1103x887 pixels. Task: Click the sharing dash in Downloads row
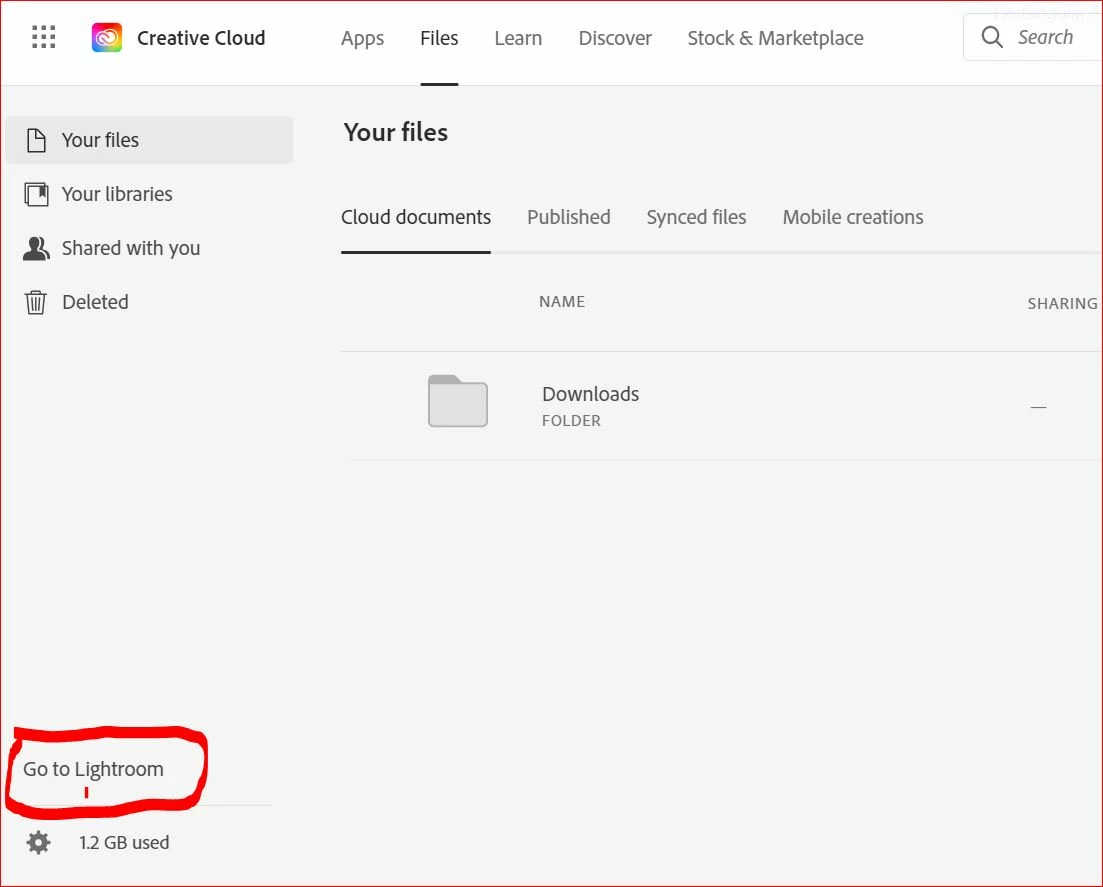[x=1038, y=407]
